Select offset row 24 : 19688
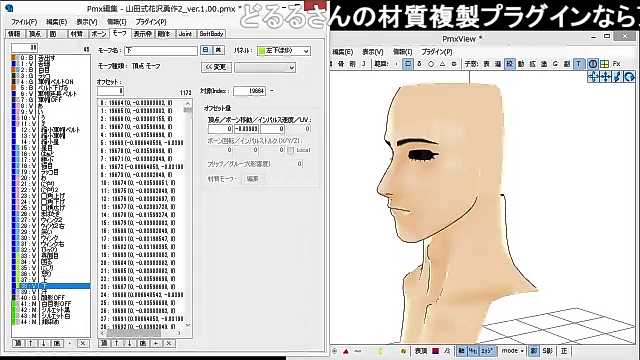The image size is (640, 360). (x=141, y=295)
